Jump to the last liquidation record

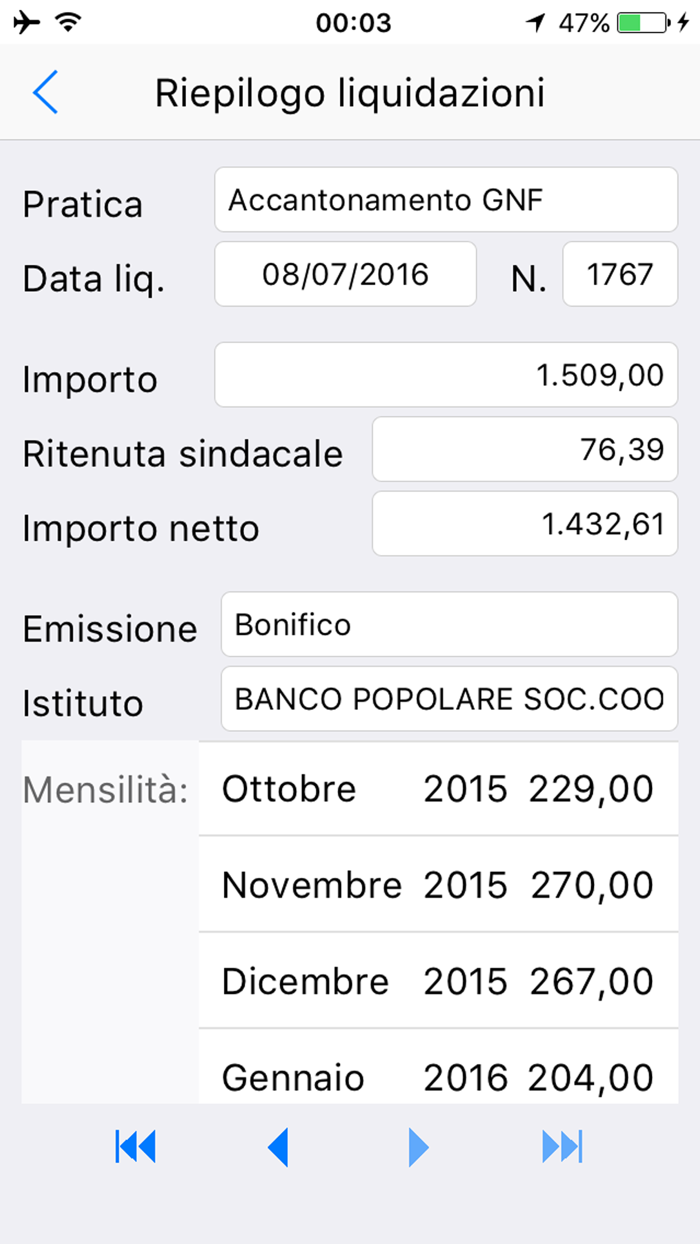[x=562, y=1146]
